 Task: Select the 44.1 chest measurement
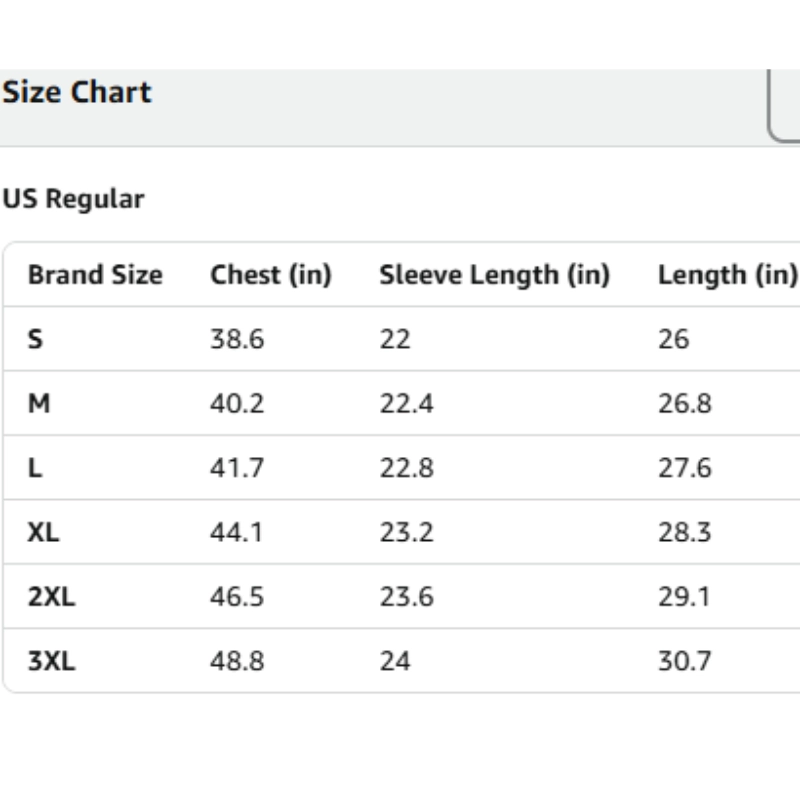pyautogui.click(x=237, y=532)
